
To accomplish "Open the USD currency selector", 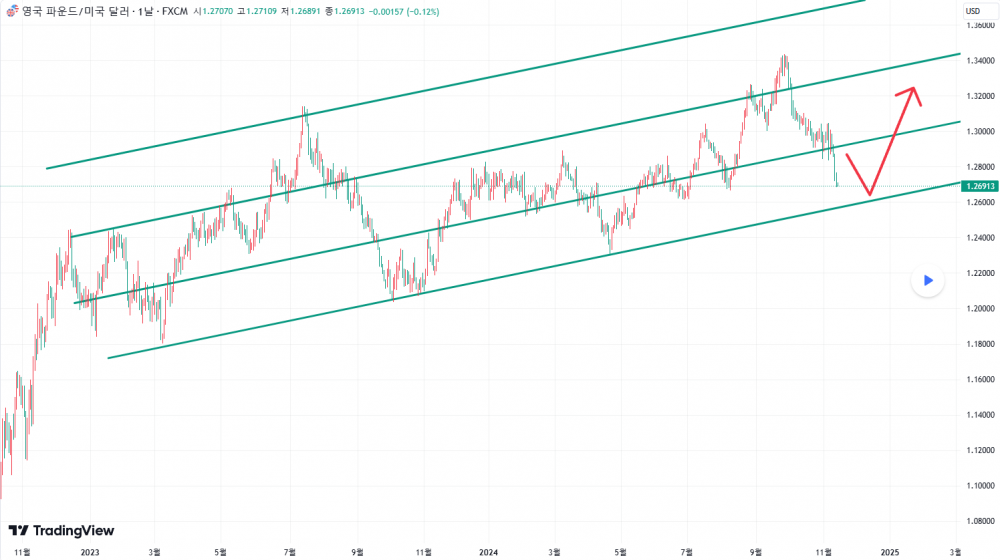I will pos(974,11).
